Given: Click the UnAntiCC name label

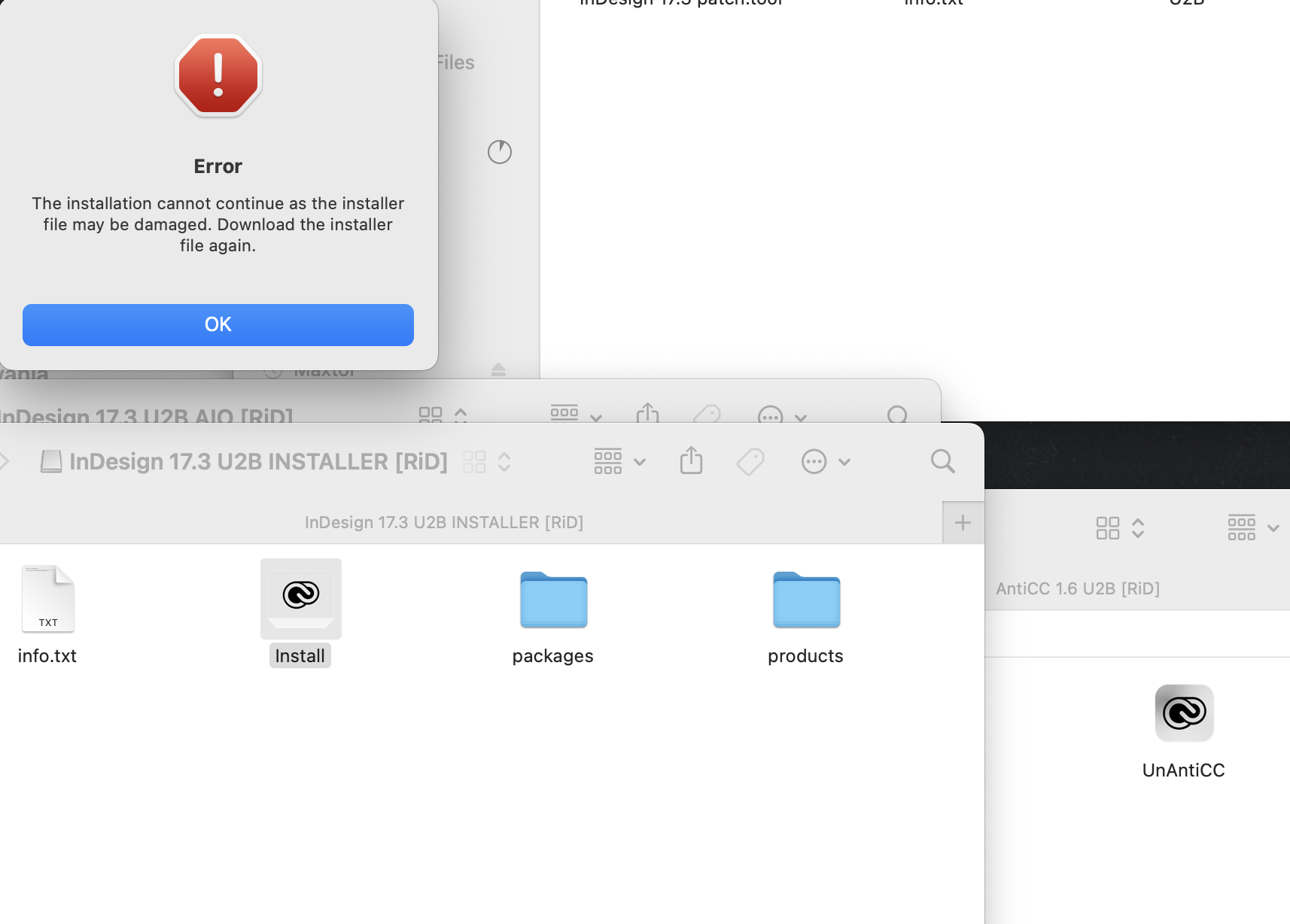Looking at the screenshot, I should [x=1184, y=771].
